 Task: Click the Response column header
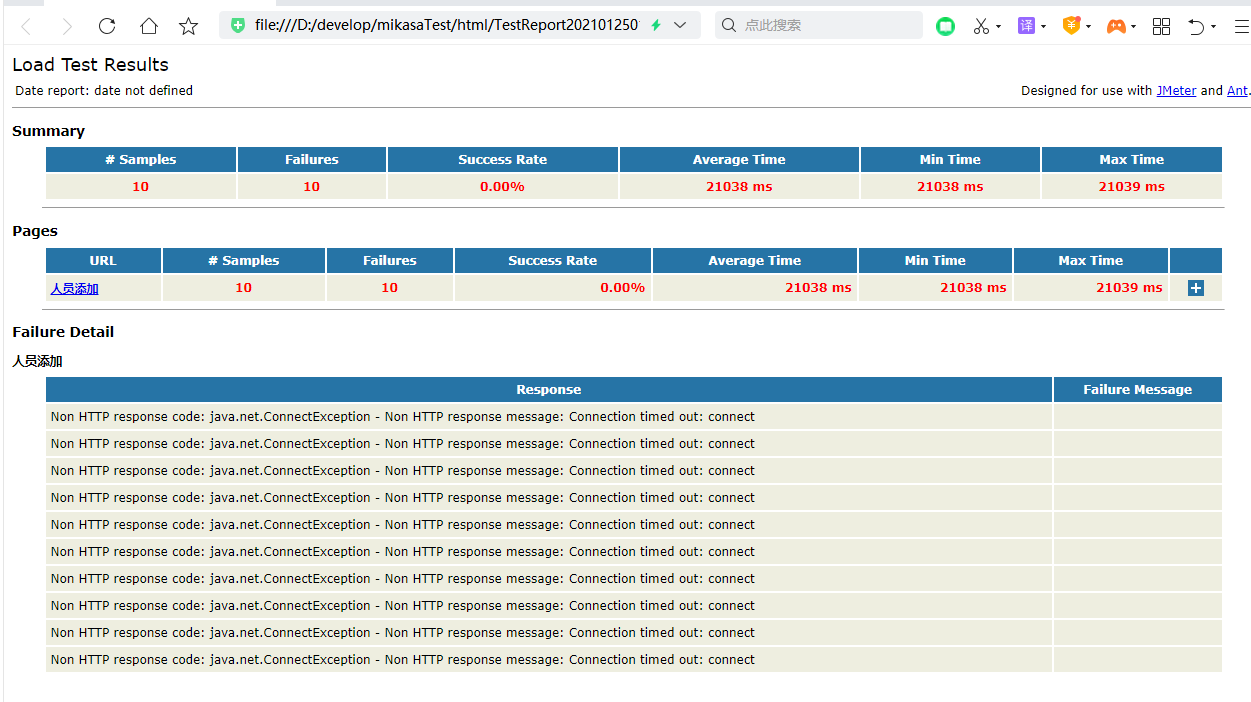[x=549, y=389]
